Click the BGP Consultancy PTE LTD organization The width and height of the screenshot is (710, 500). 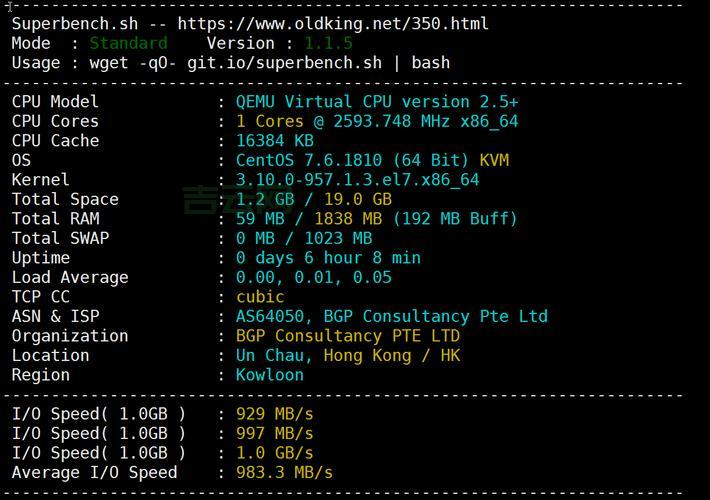[348, 336]
